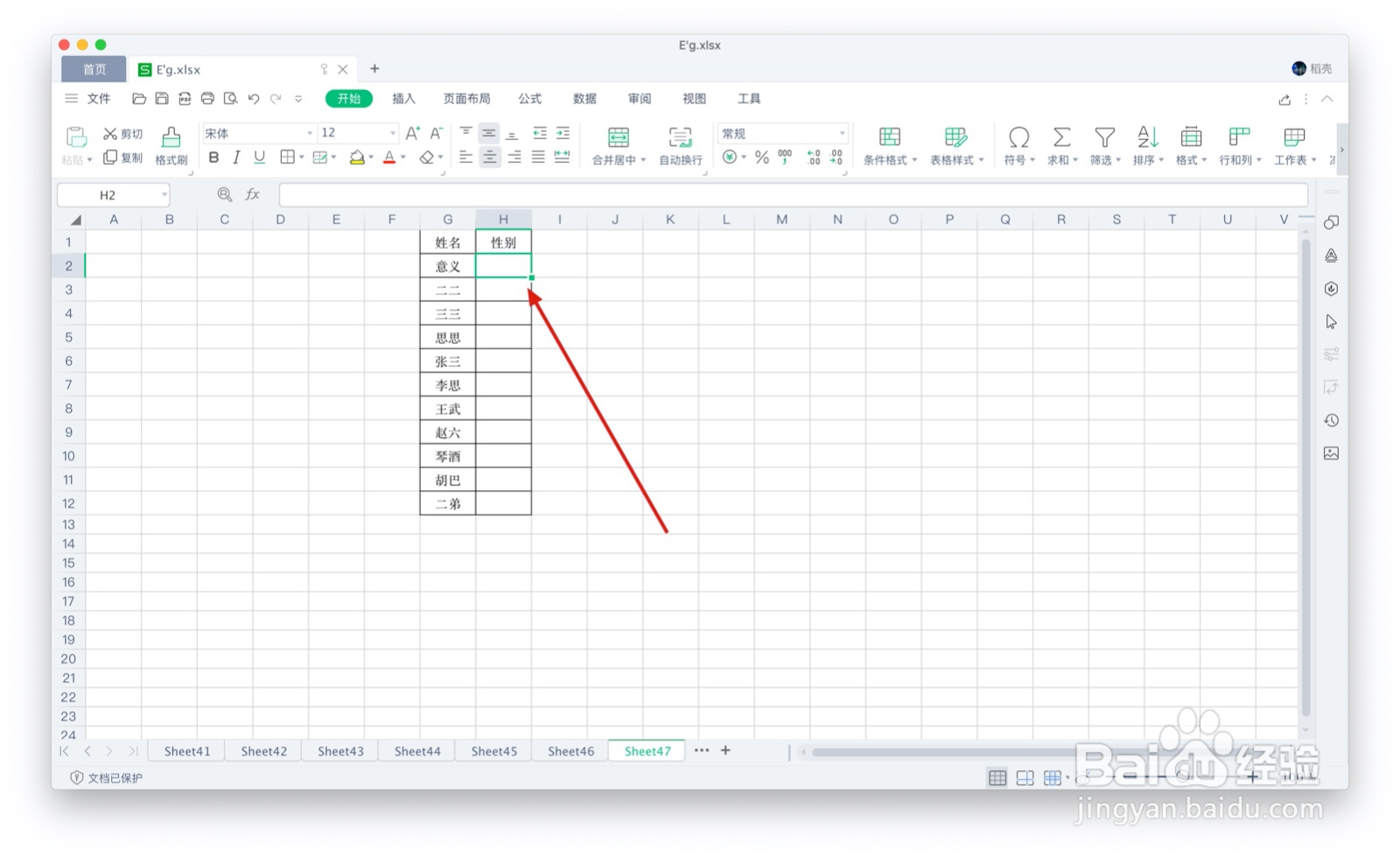The height and width of the screenshot is (857, 1400).
Task: Add a new sheet with plus button
Action: pos(725,750)
